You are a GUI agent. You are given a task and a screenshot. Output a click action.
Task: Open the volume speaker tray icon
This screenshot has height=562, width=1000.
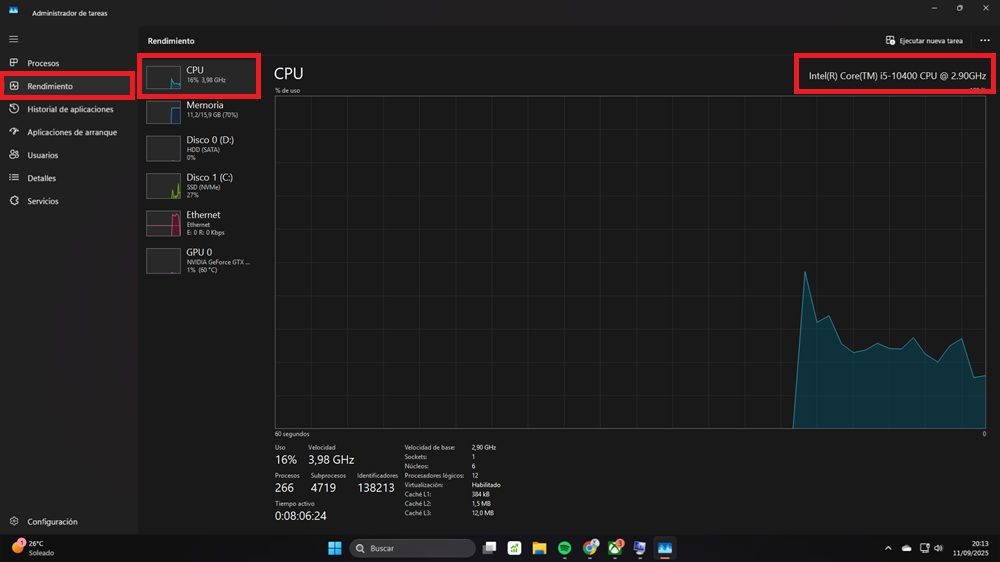click(938, 548)
